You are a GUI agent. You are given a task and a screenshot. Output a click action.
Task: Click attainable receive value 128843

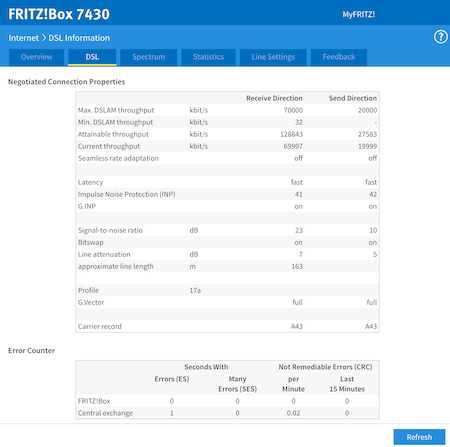point(291,134)
